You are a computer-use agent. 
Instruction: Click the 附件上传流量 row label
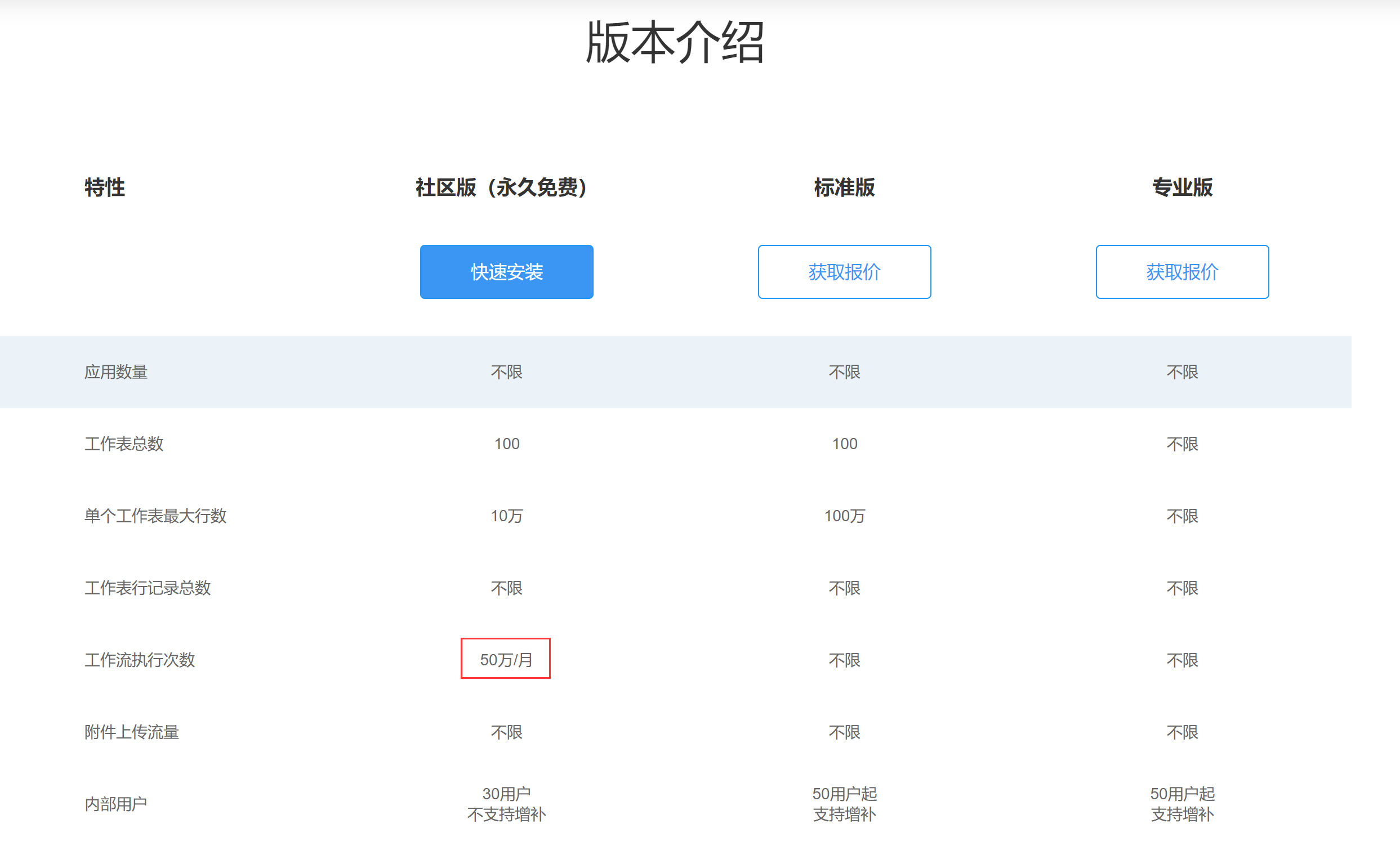click(x=132, y=732)
